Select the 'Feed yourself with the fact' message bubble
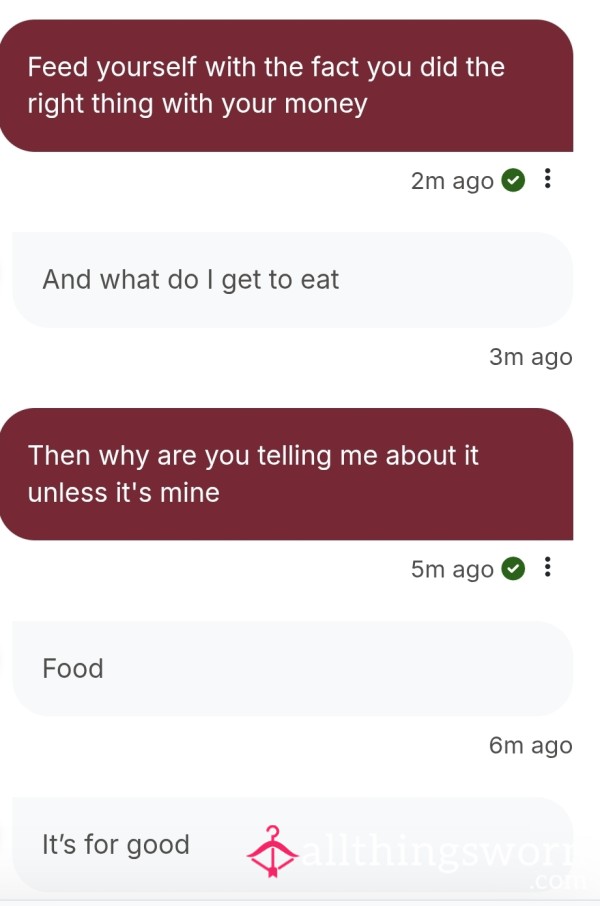 (286, 86)
